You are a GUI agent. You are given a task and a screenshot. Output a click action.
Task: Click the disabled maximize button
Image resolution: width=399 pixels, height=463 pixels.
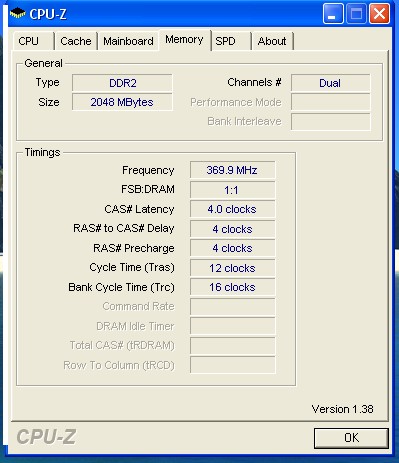point(356,14)
